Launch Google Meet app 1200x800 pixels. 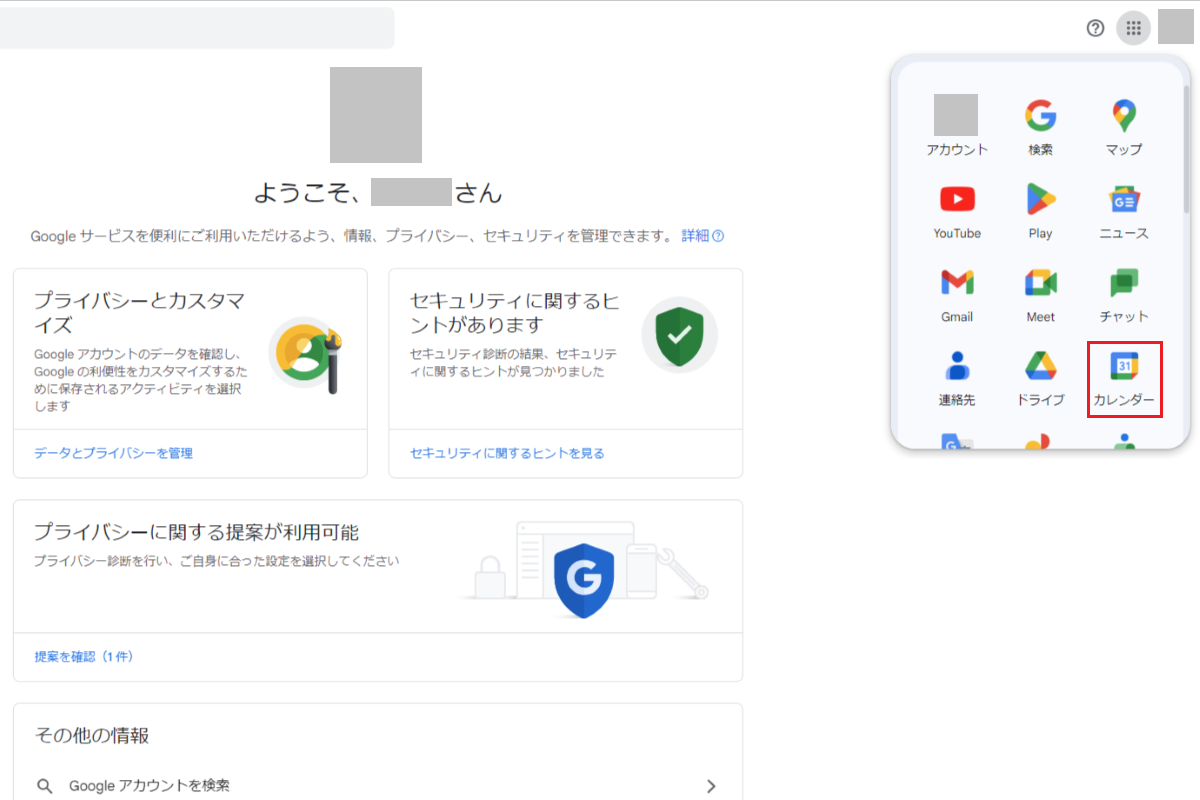tap(1040, 293)
